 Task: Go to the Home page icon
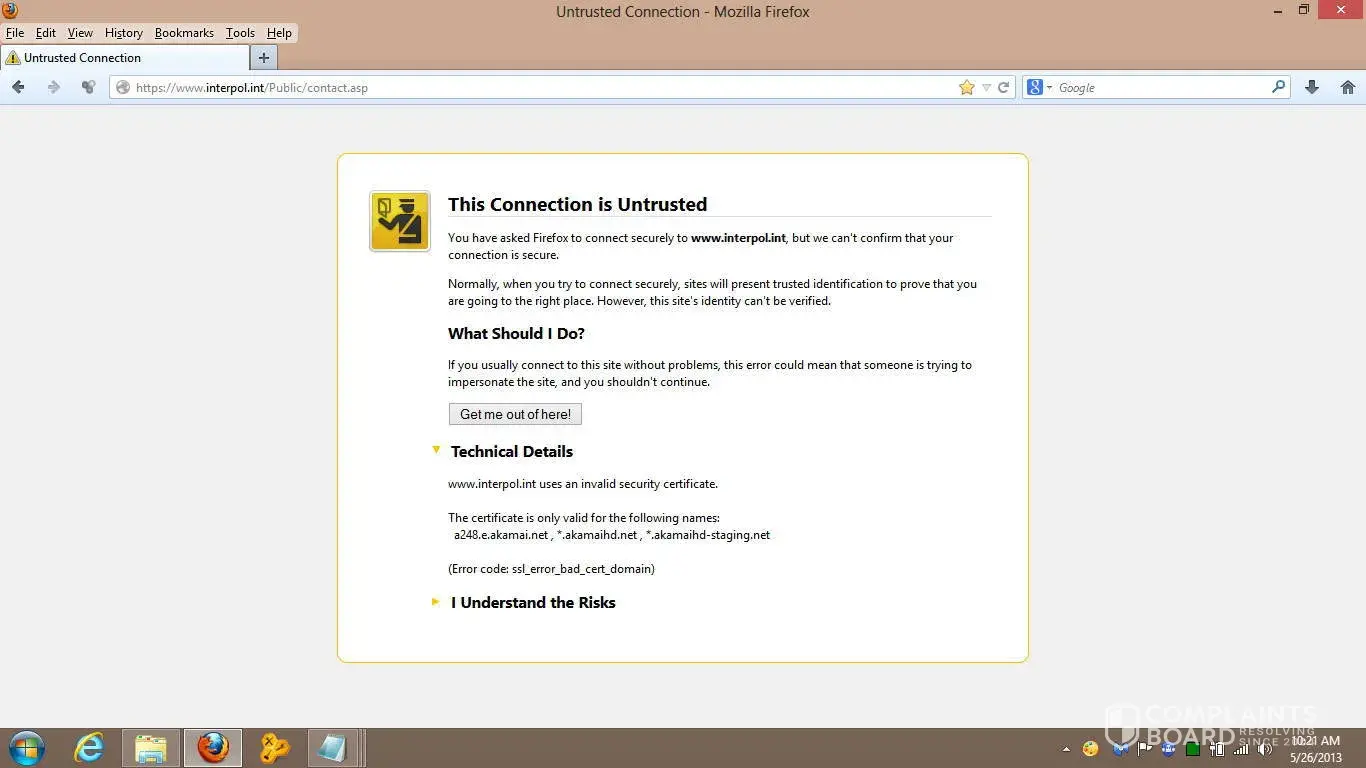[1348, 88]
